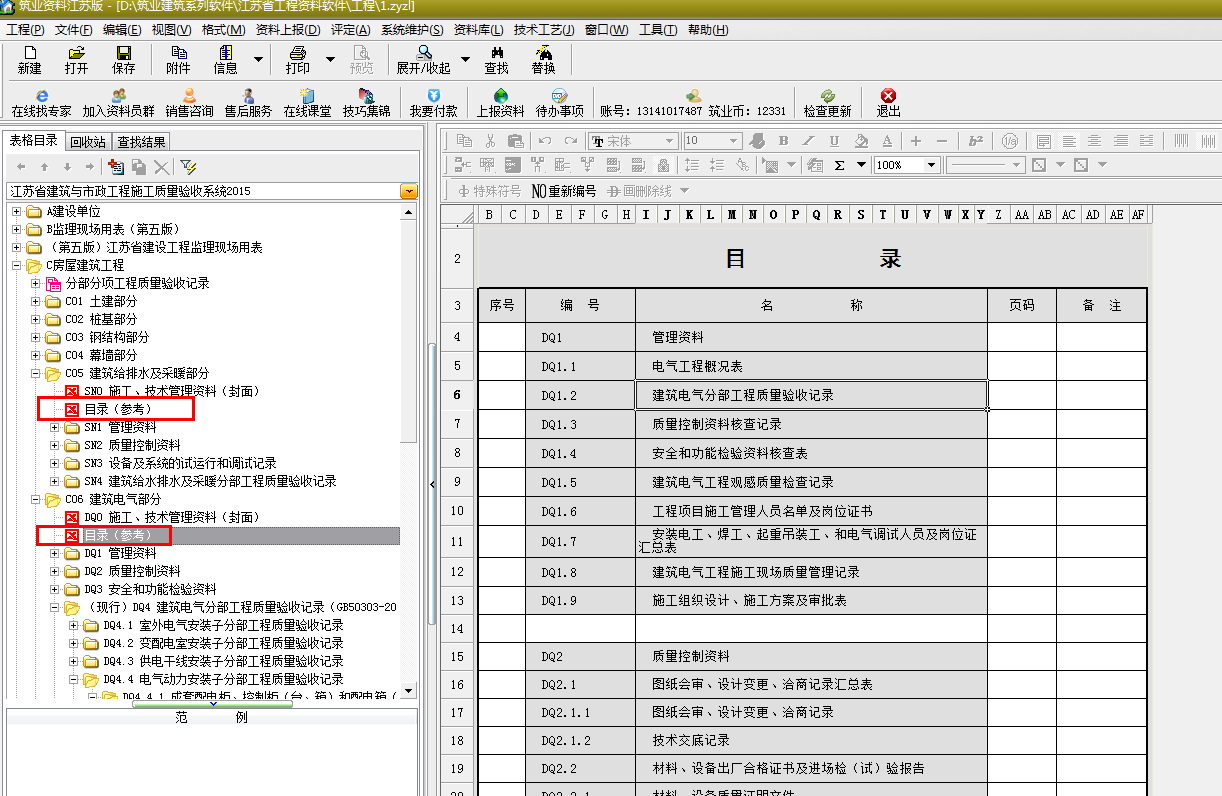Screen dimensions: 1222x796
Task: Select 目录（参考） under C05 建筑给排水
Action: coord(118,409)
